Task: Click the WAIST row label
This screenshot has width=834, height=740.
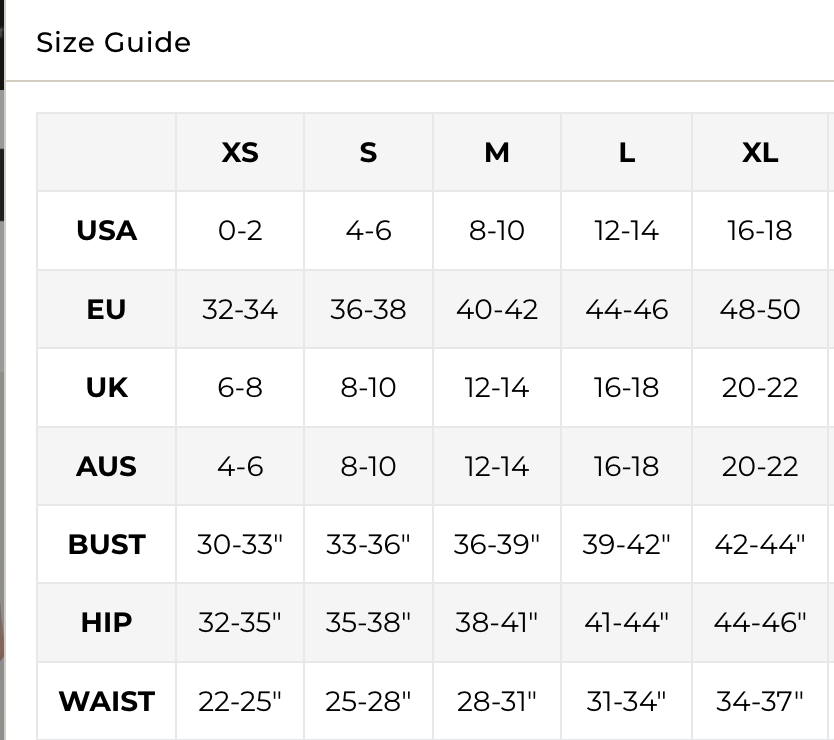Action: pyautogui.click(x=106, y=701)
